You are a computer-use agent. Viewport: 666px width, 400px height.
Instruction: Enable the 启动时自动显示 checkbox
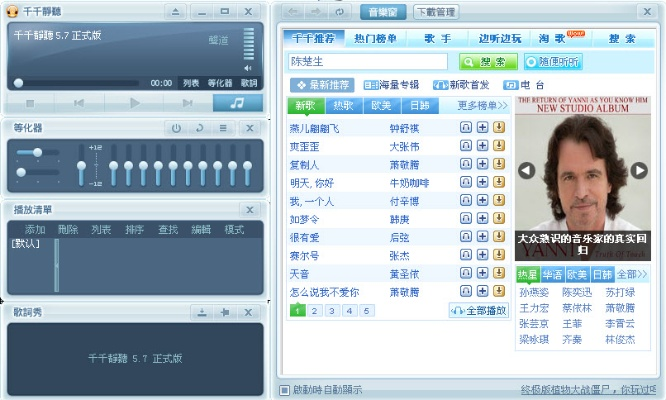coord(284,390)
